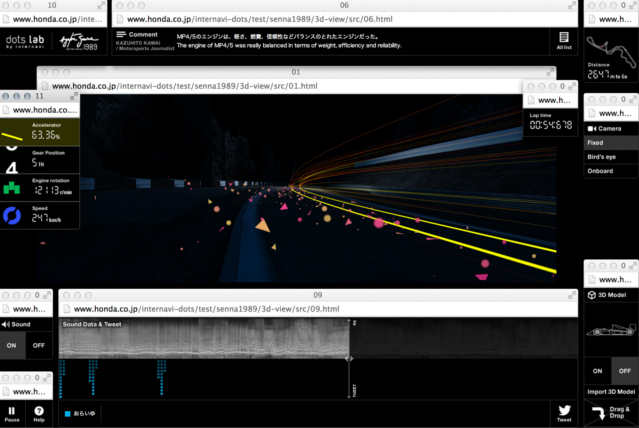This screenshot has width=639, height=428.
Task: Click the address bar of window 10
Action: (x=53, y=19)
